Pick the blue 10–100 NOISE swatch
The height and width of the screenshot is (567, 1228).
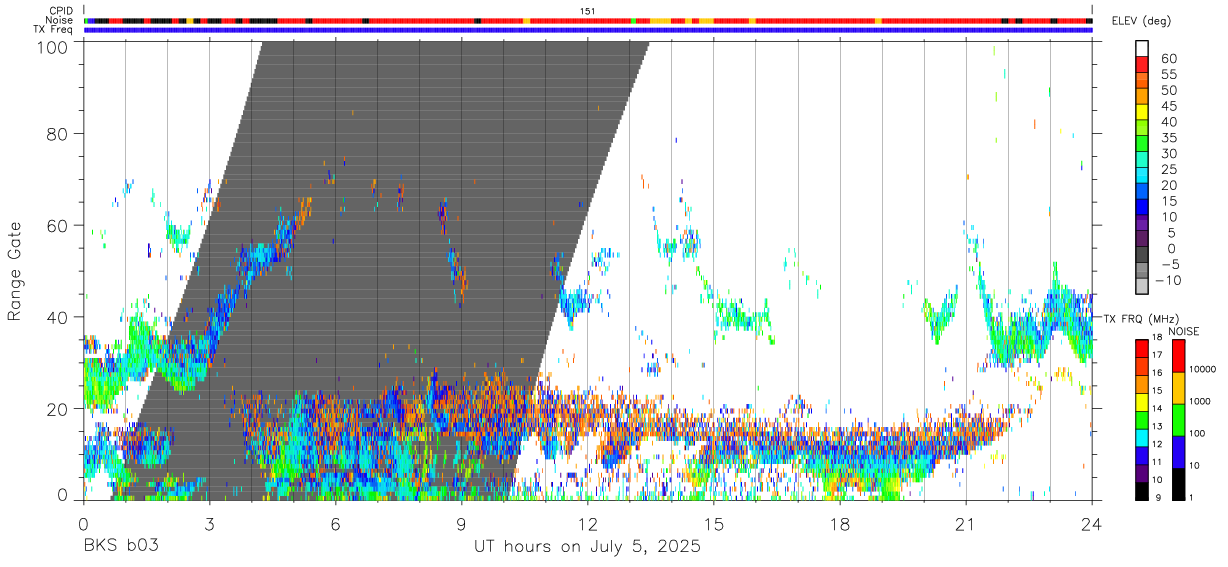(x=1178, y=452)
